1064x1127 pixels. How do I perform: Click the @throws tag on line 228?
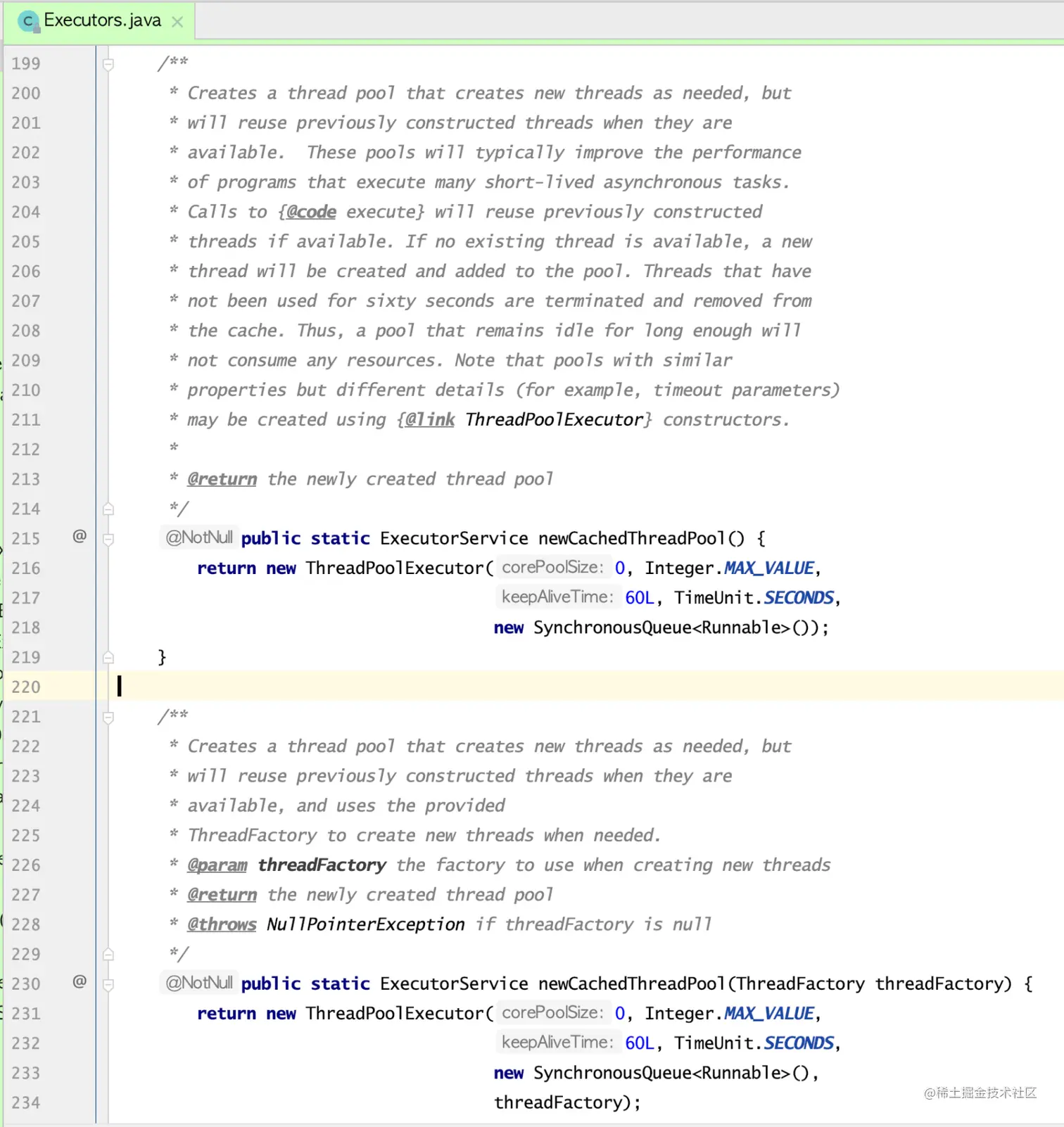(x=222, y=924)
